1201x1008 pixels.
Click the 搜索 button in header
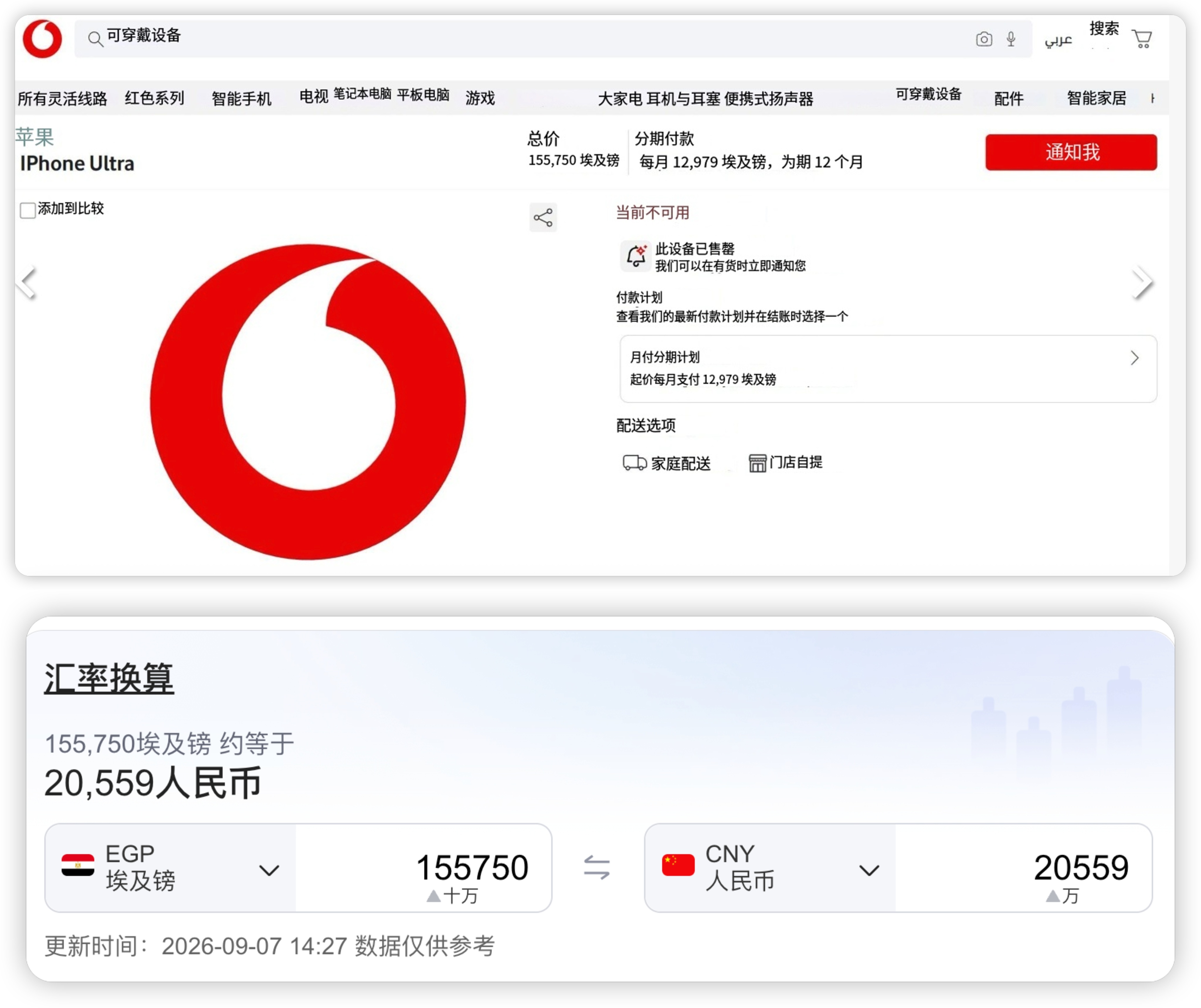click(x=1104, y=28)
